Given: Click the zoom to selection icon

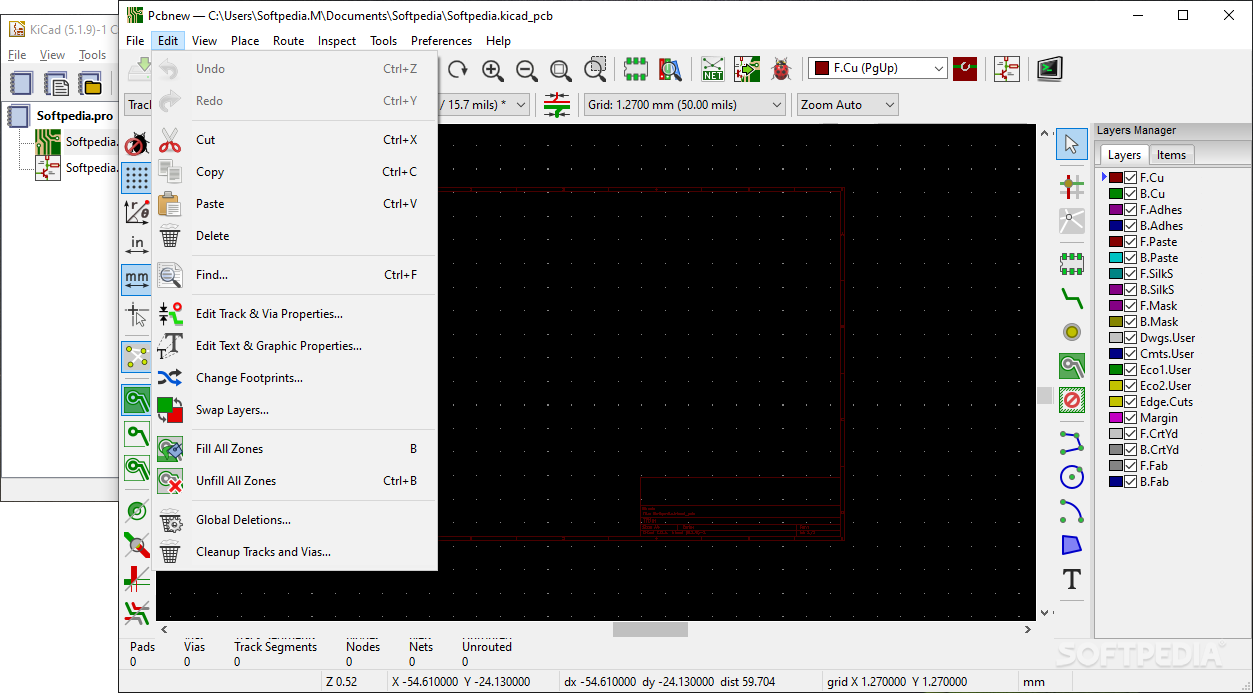Looking at the screenshot, I should tap(595, 69).
